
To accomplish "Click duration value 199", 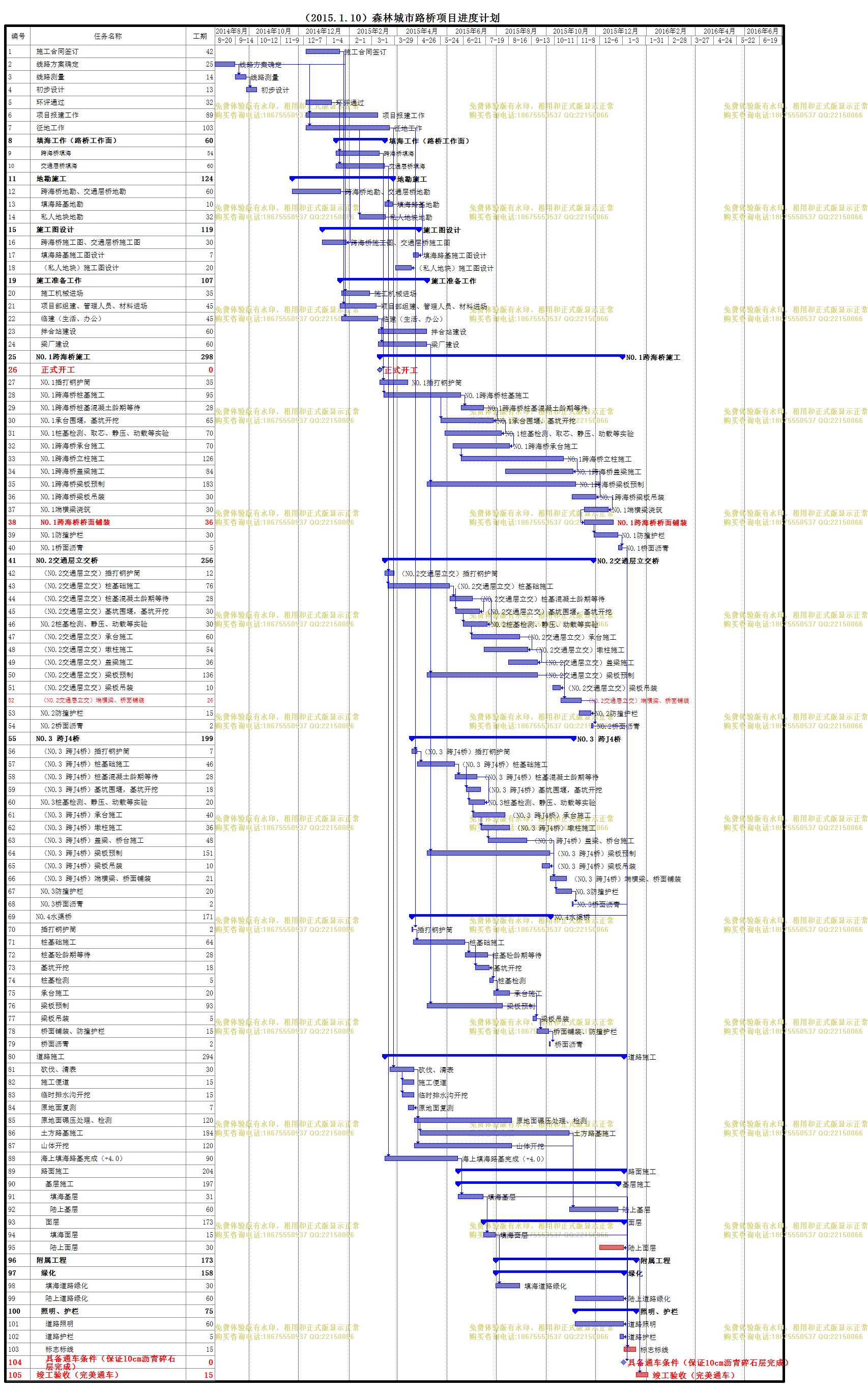I will click(207, 739).
